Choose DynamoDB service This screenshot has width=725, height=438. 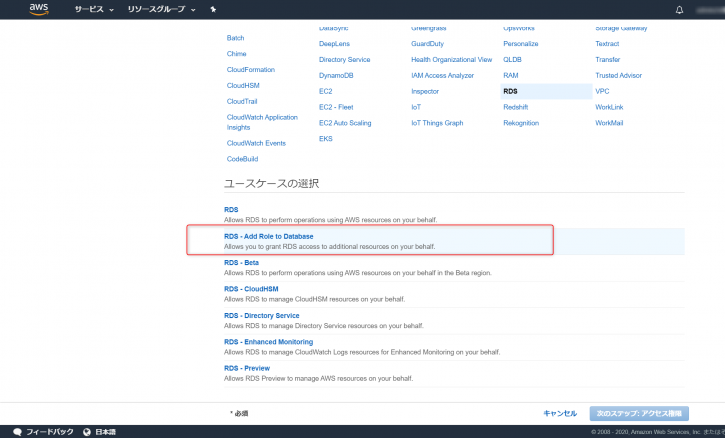point(336,75)
